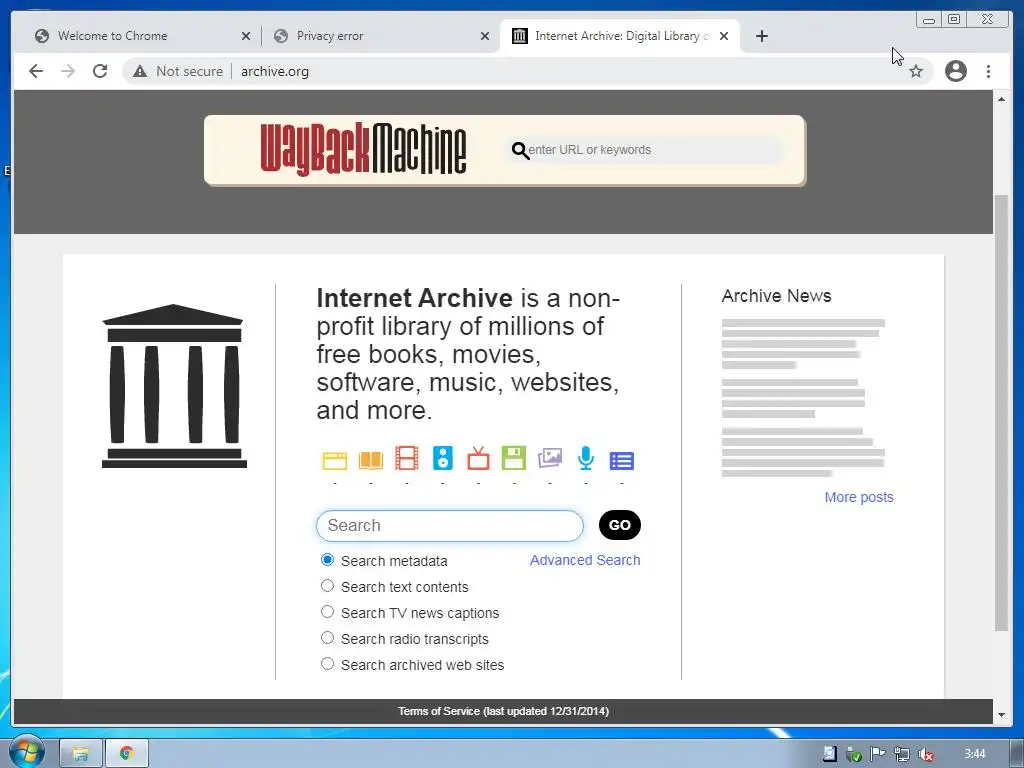Select Search metadata radio button
Image resolution: width=1024 pixels, height=768 pixels.
click(x=327, y=560)
